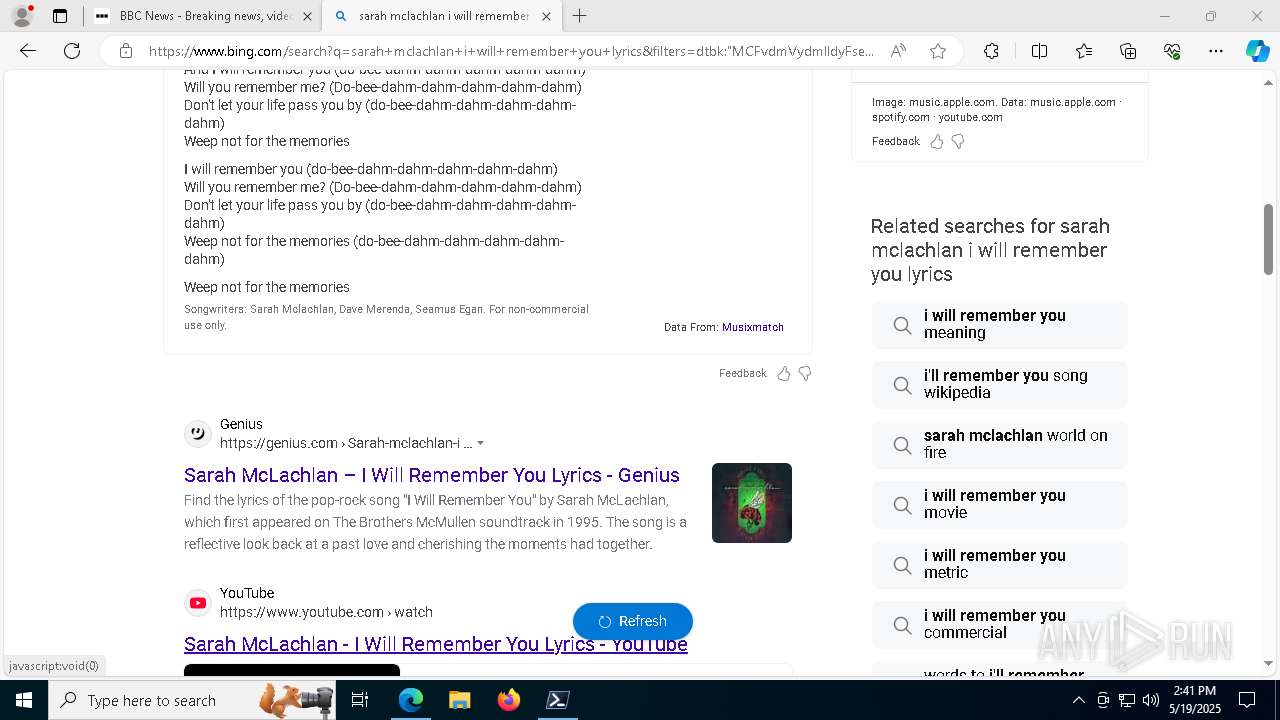
Task: Open the Genius album art thumbnail
Action: tap(752, 503)
